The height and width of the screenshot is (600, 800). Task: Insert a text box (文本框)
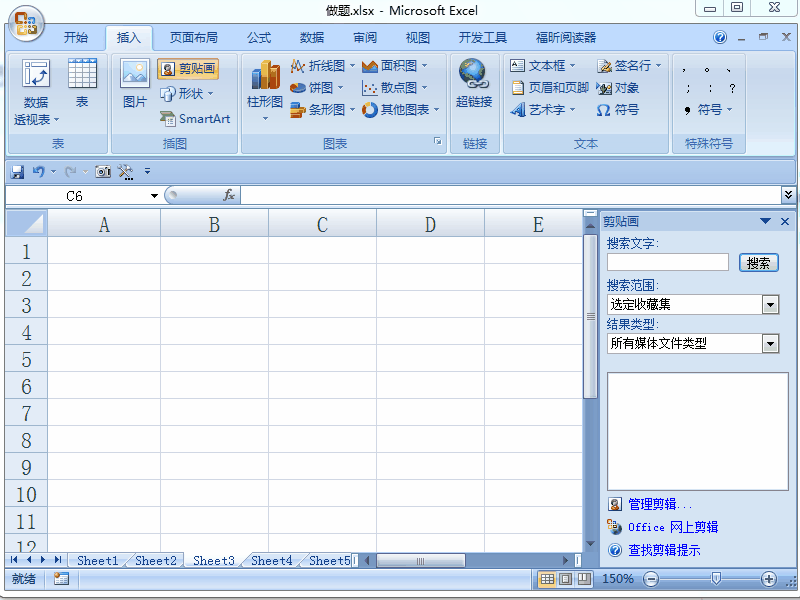coord(543,66)
